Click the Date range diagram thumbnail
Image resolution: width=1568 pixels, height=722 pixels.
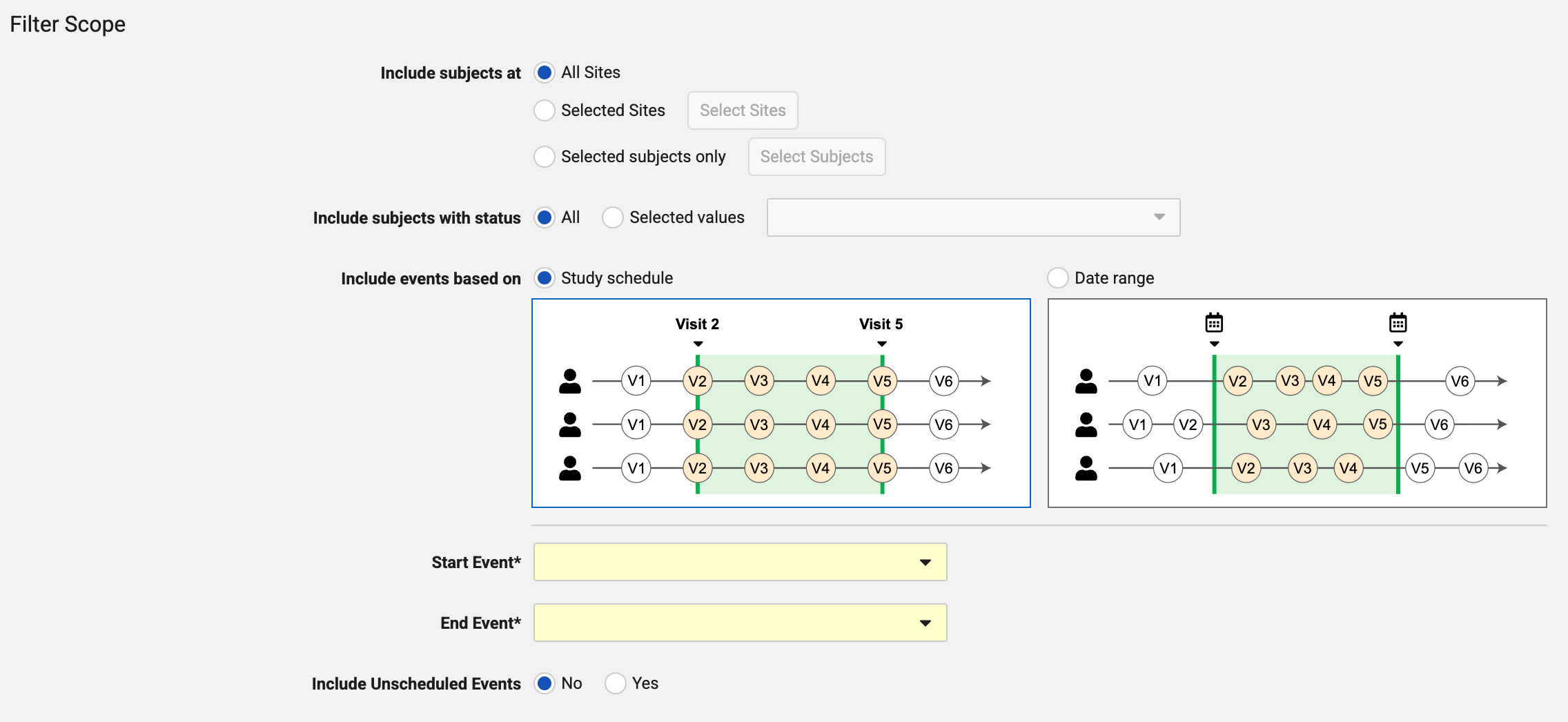1297,403
